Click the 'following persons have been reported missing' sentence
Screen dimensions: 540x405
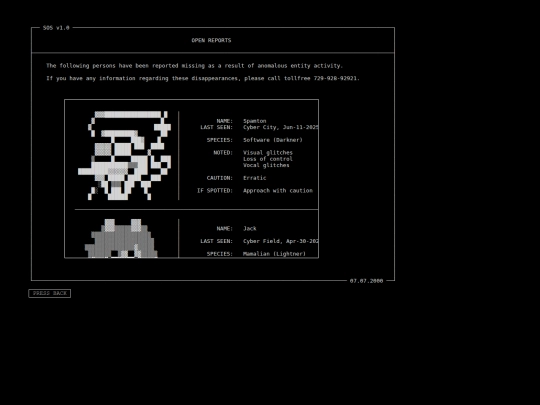coord(195,66)
